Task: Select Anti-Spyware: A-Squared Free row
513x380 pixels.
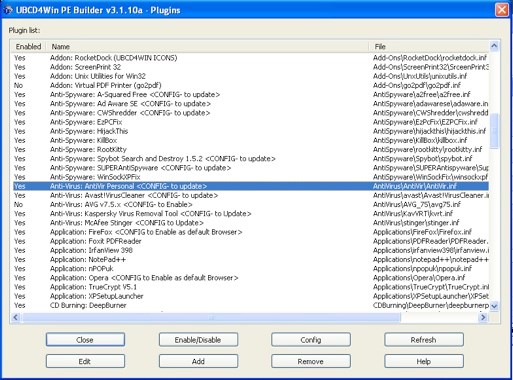Action: [x=251, y=94]
